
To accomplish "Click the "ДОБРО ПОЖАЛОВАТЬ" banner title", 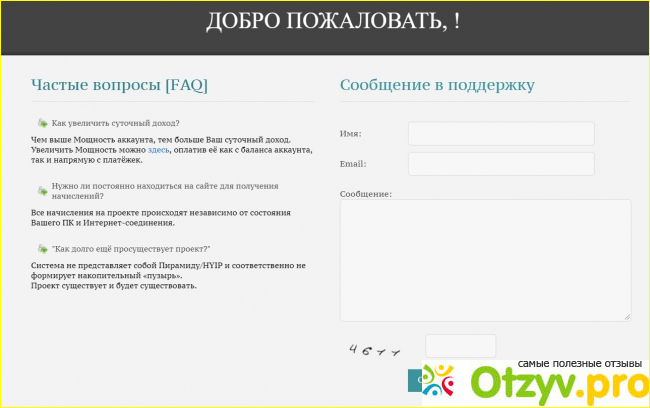I will pos(333,22).
